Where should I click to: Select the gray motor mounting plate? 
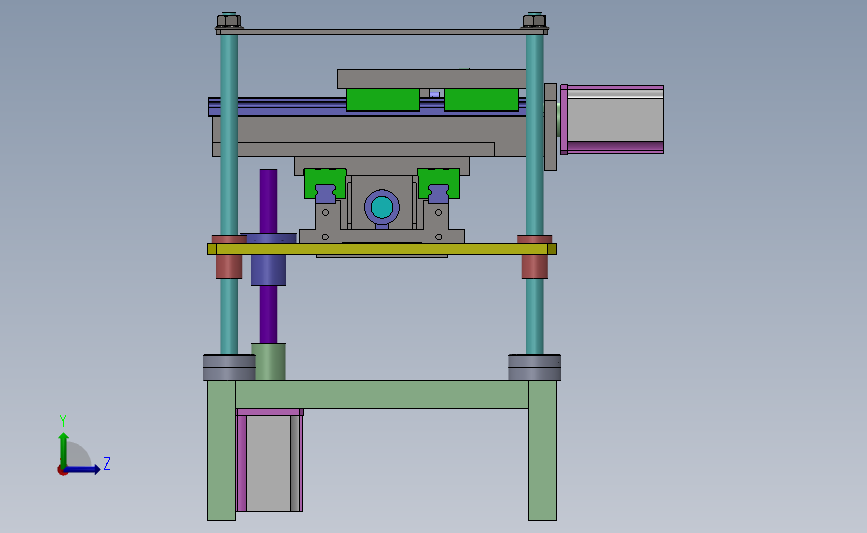(x=550, y=127)
